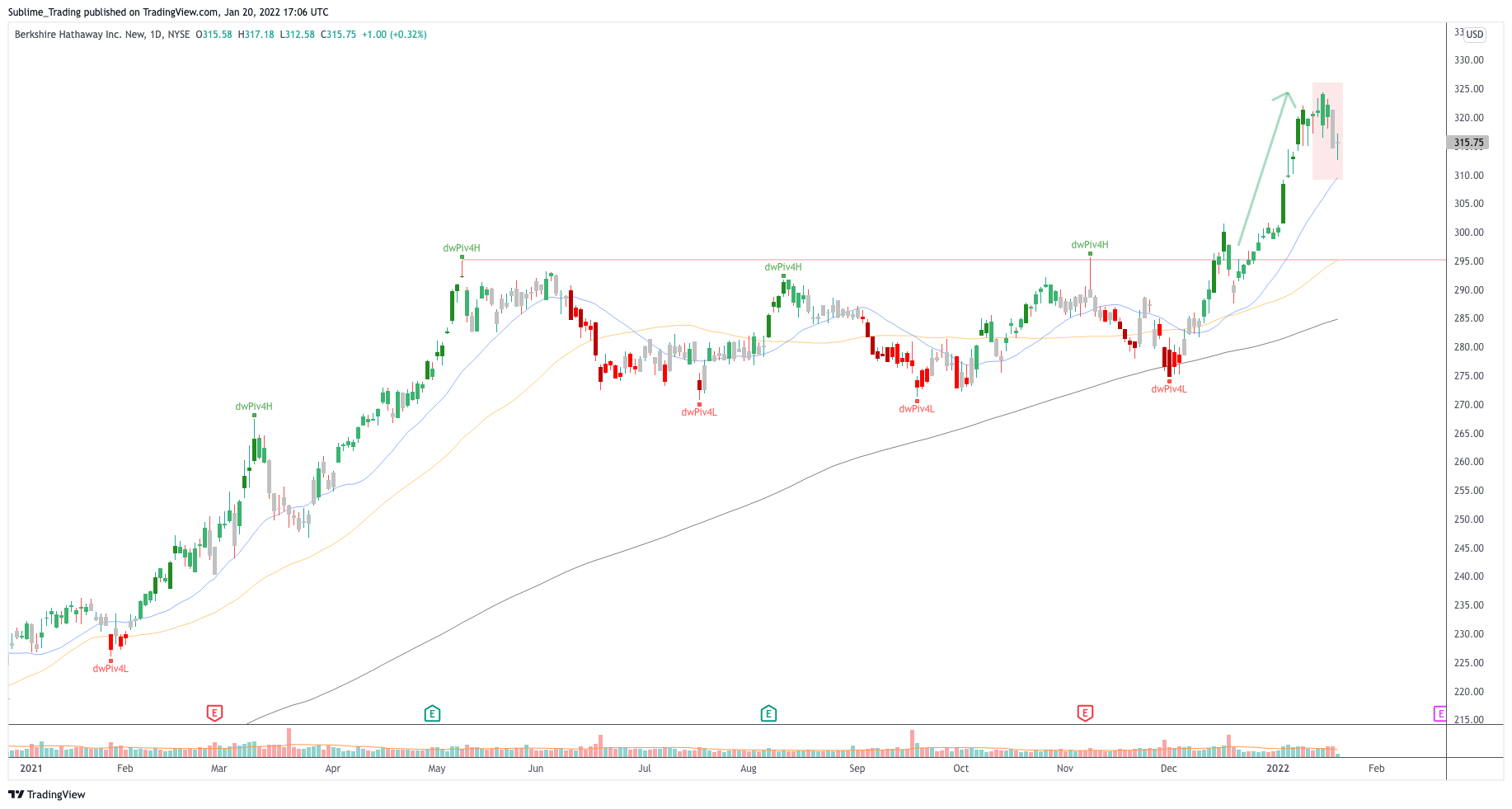Click the 235.00 price axis label

click(x=1468, y=605)
